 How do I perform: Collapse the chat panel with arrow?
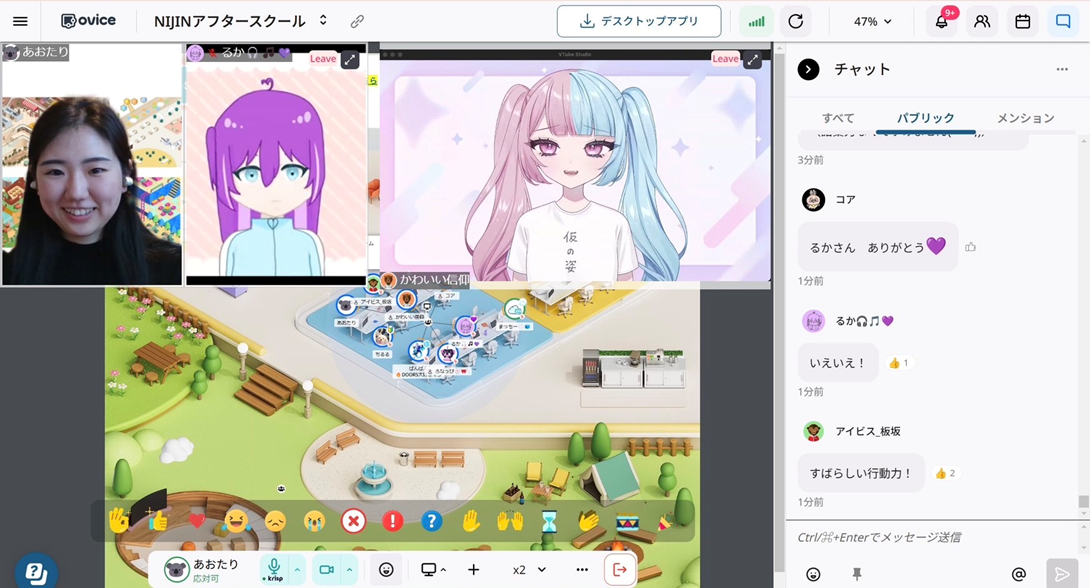tap(808, 69)
